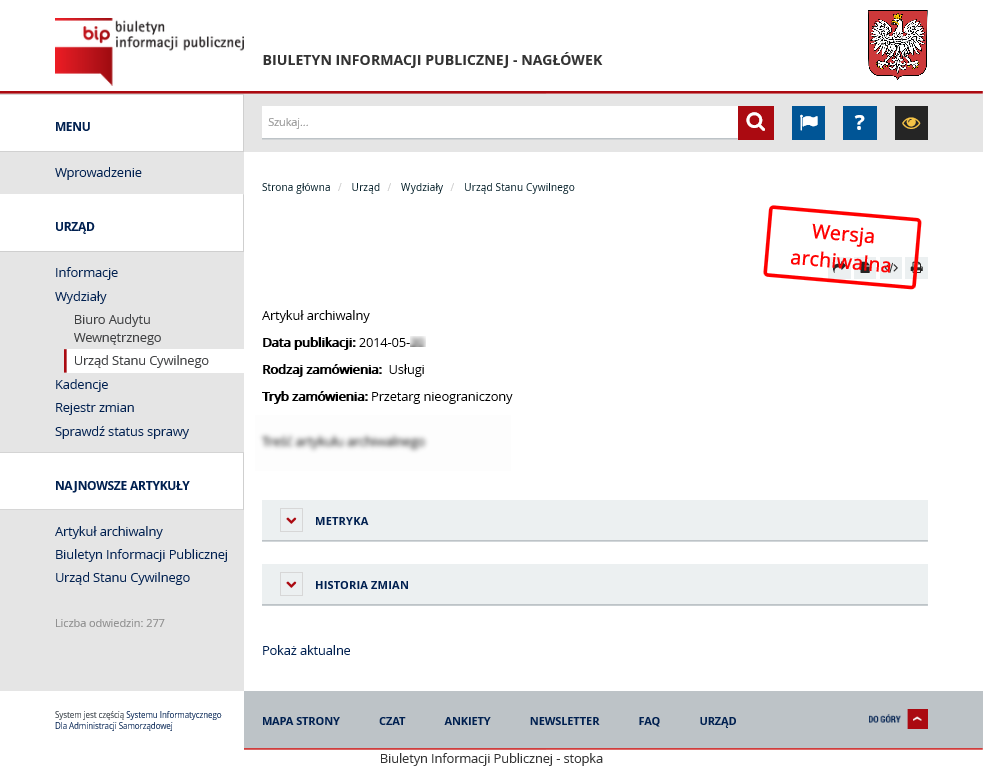Open Mapa strony in the footer
The image size is (984, 779).
pos(300,721)
